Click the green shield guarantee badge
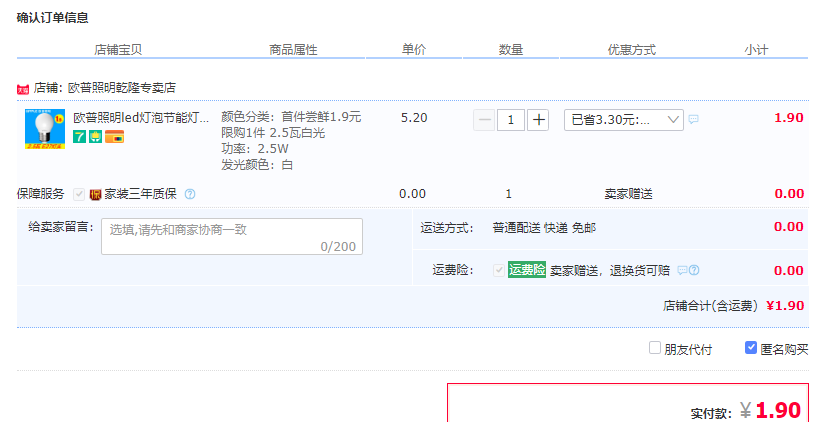Screen dimensions: 820x422 click(x=95, y=137)
